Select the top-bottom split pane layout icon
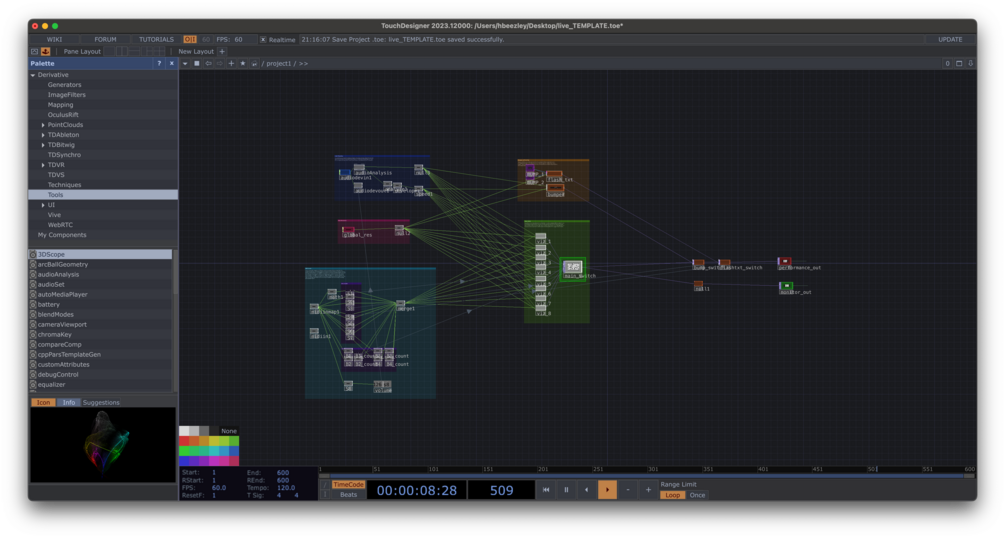This screenshot has width=1005, height=538. (x=134, y=51)
